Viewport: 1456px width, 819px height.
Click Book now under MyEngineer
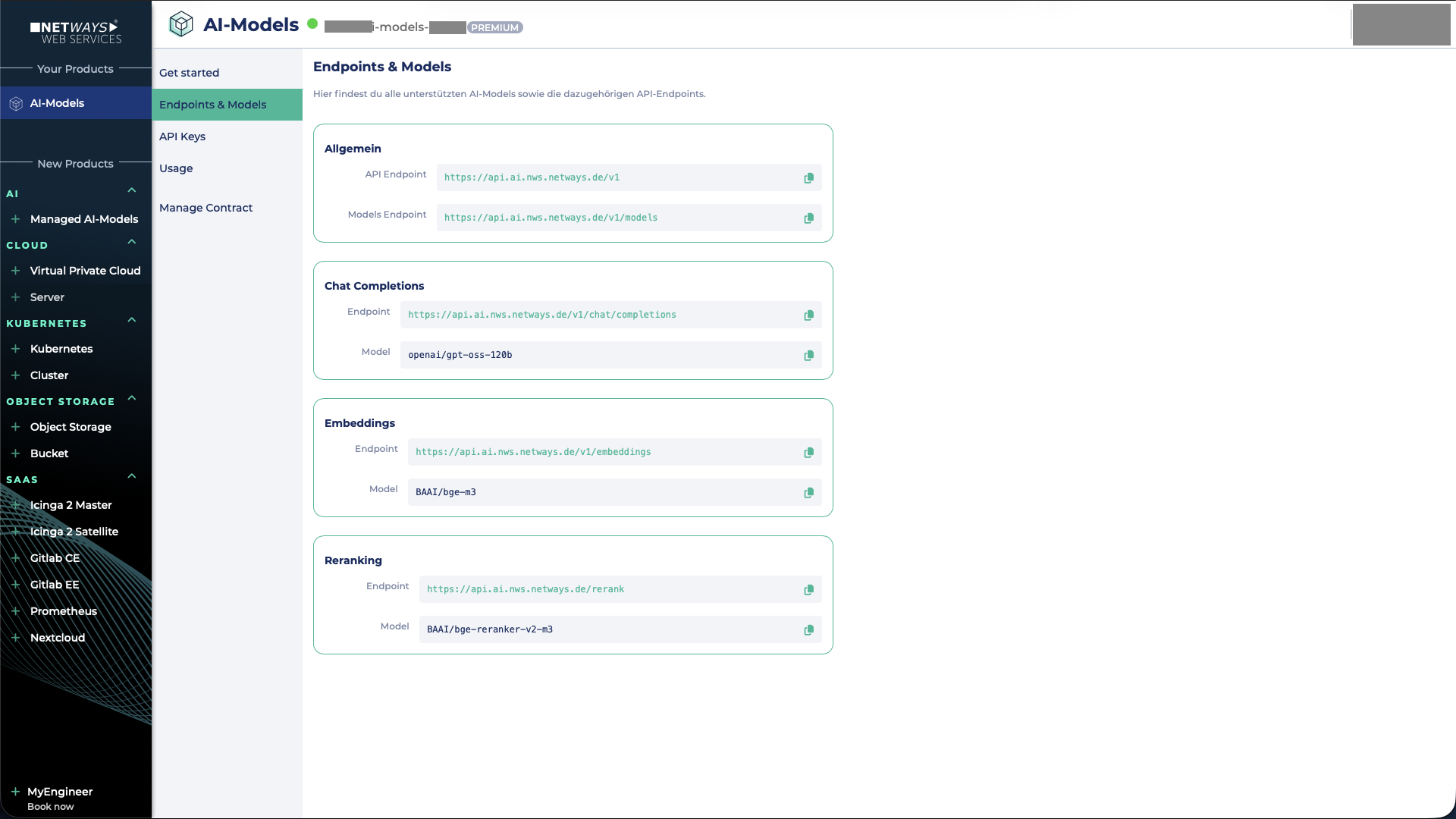click(x=50, y=806)
